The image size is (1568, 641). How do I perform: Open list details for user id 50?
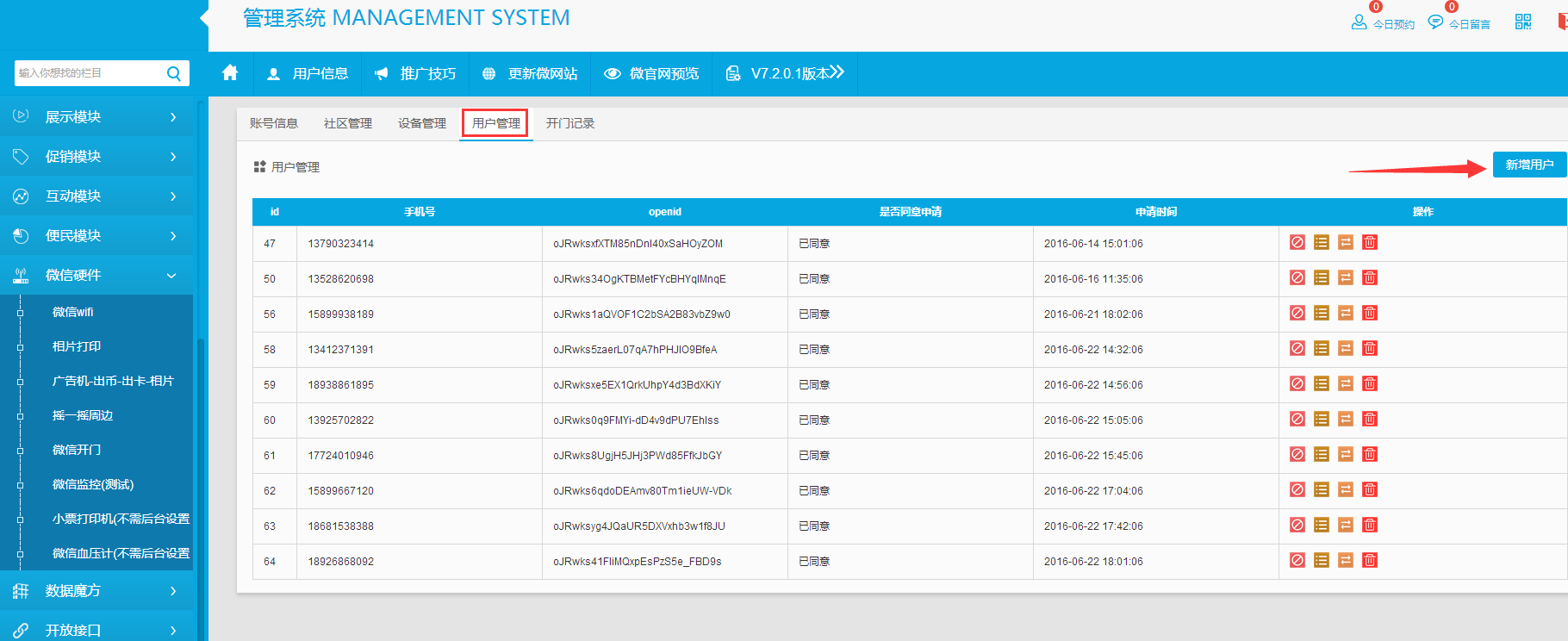[x=1322, y=277]
